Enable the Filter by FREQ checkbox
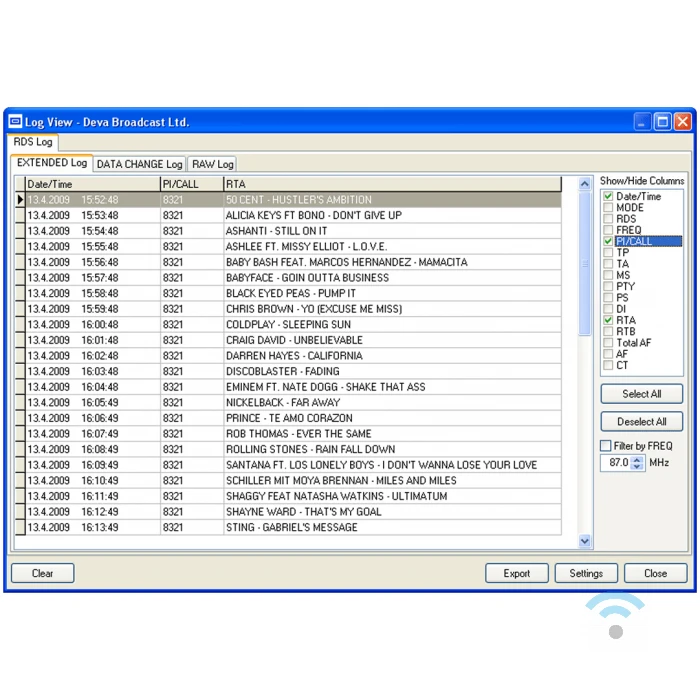This screenshot has height=700, width=700. coord(605,446)
